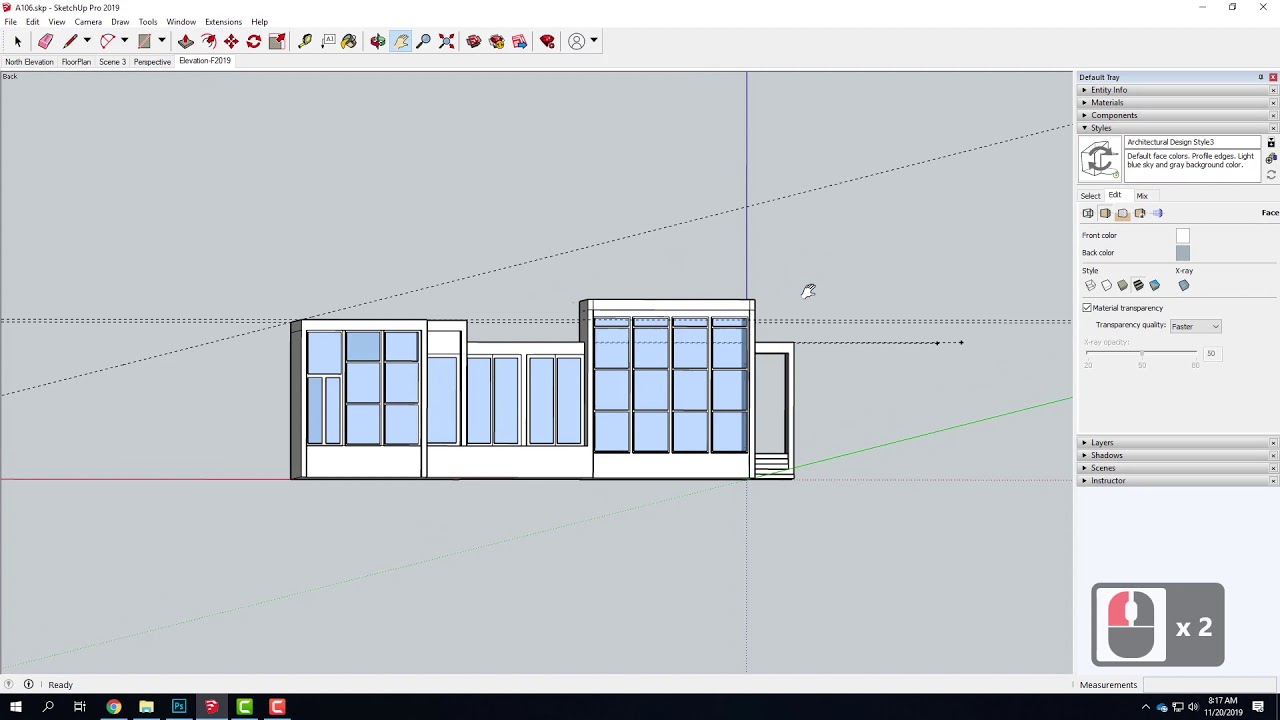Select the Eraser tool
Image resolution: width=1280 pixels, height=720 pixels.
pyautogui.click(x=45, y=41)
